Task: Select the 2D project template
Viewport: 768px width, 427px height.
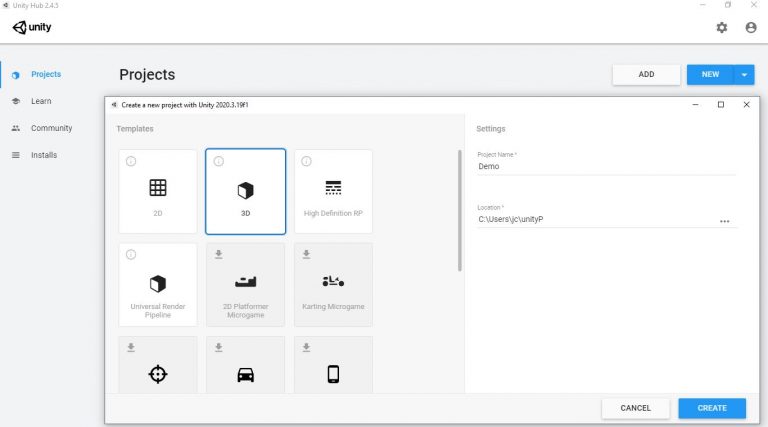Action: [x=157, y=191]
